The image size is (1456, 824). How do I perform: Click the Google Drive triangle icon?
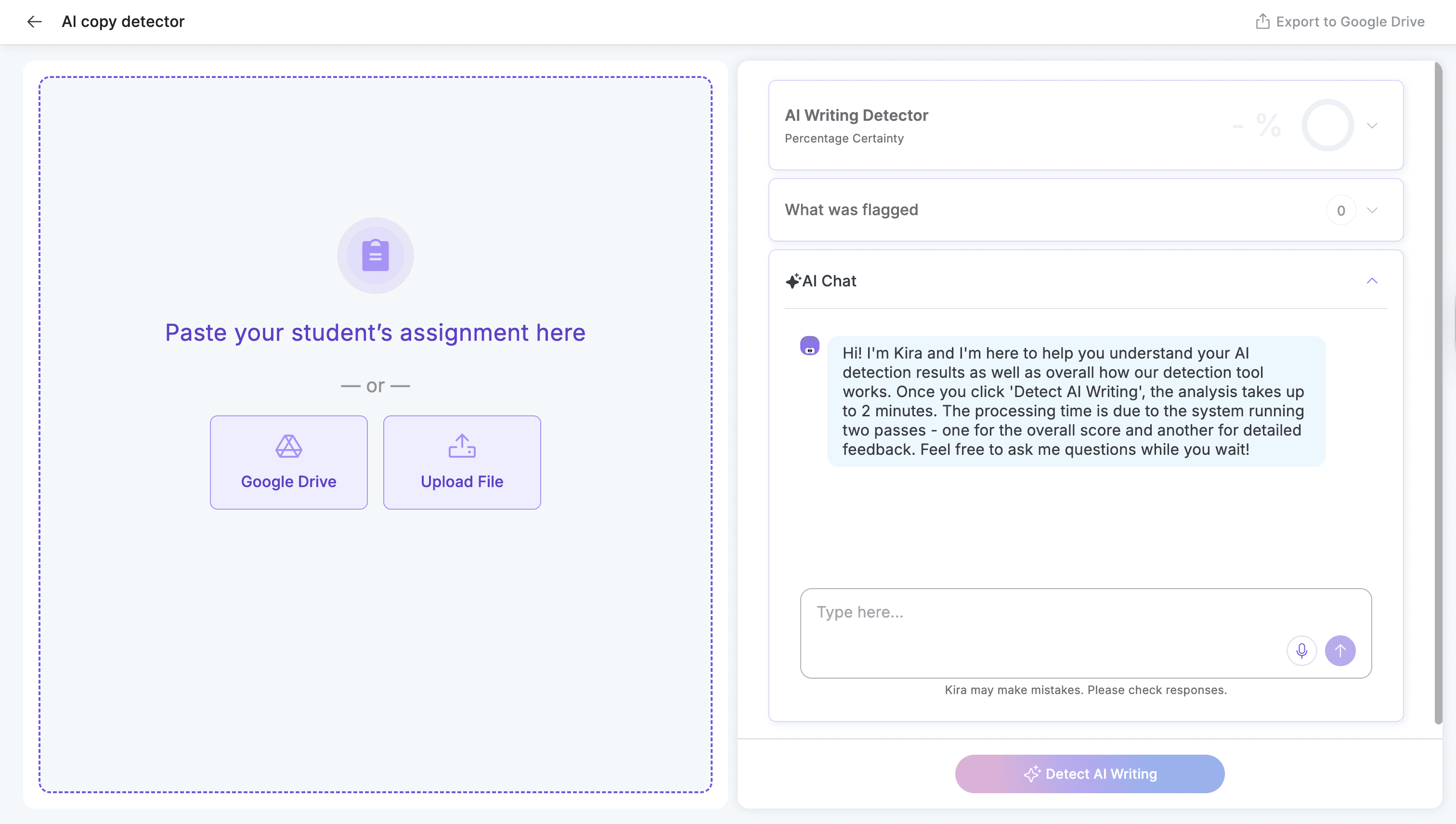(289, 447)
